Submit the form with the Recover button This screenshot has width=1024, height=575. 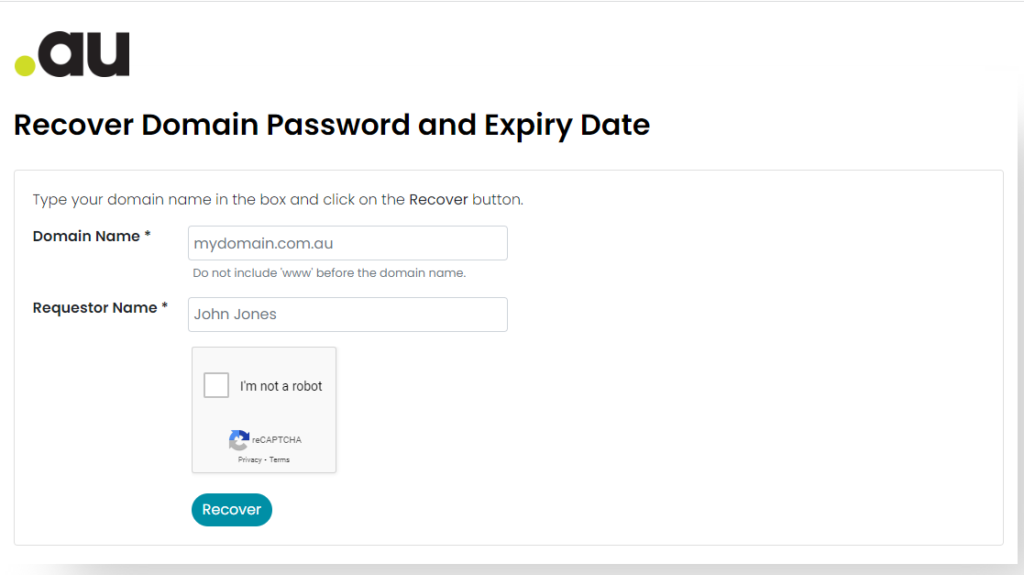click(231, 510)
